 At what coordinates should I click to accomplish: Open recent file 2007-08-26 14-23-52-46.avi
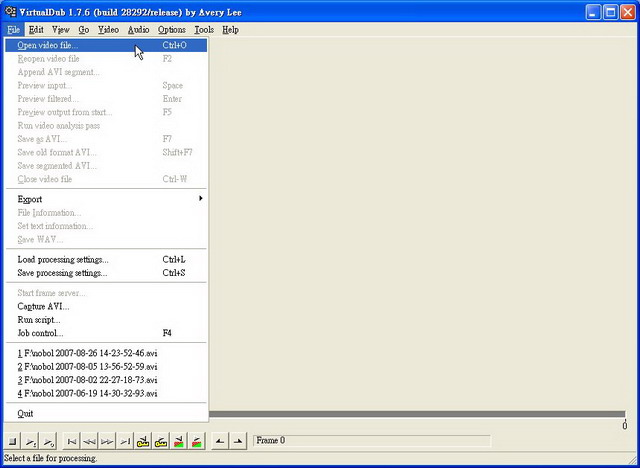coord(106,353)
